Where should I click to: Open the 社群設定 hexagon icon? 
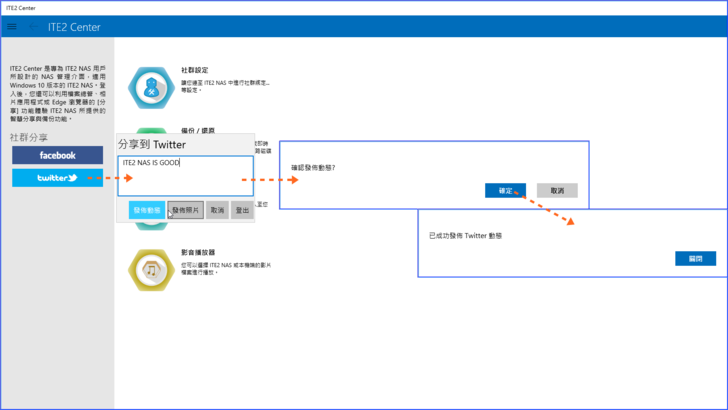click(151, 88)
